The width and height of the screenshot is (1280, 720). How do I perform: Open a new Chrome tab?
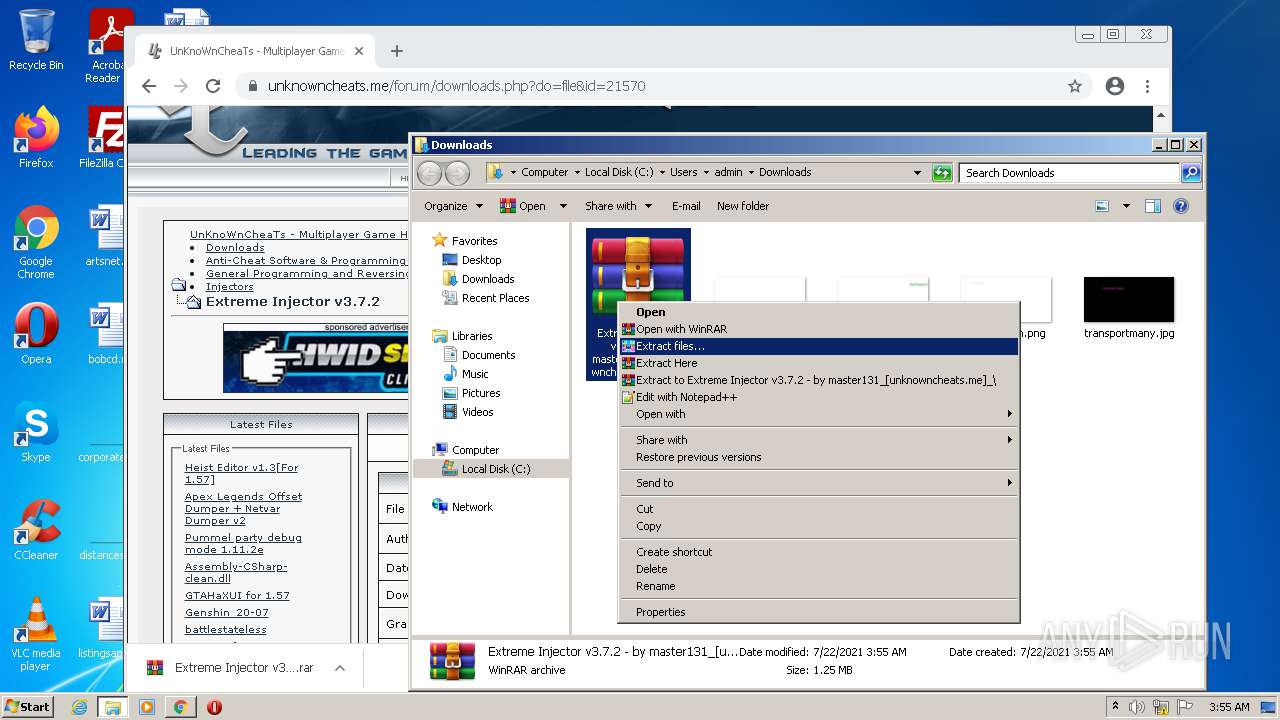(x=397, y=51)
